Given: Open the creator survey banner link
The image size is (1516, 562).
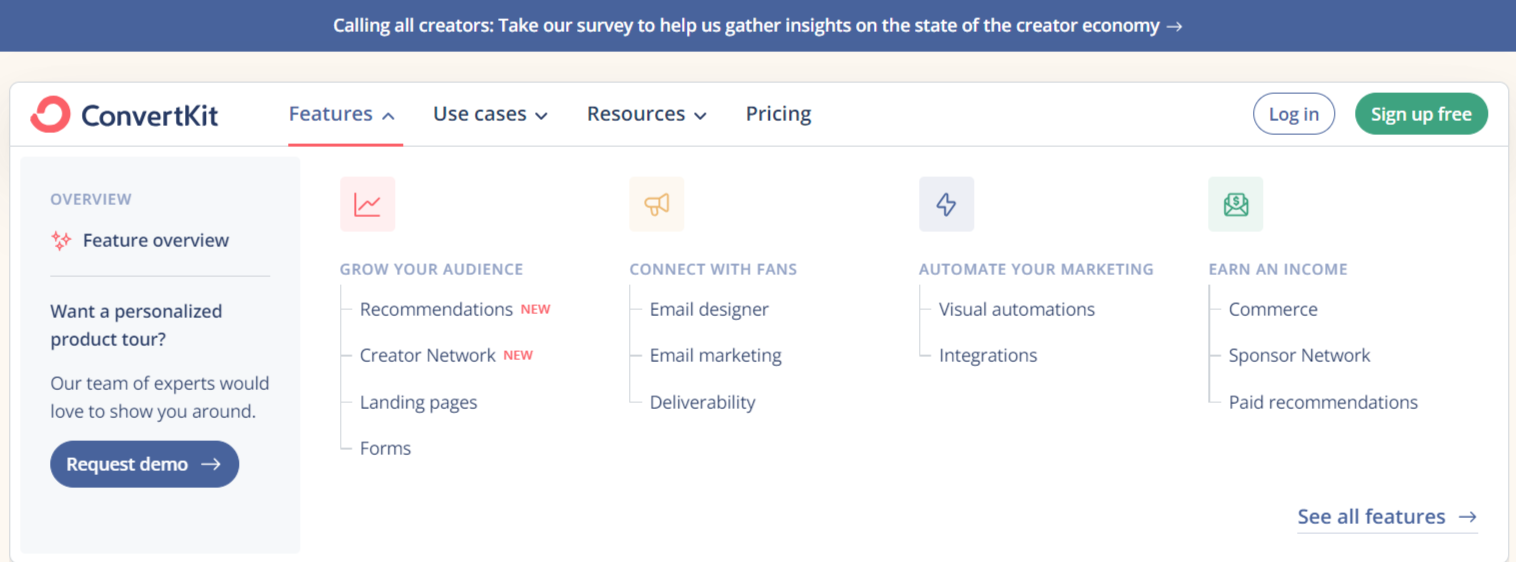Looking at the screenshot, I should coord(758,26).
